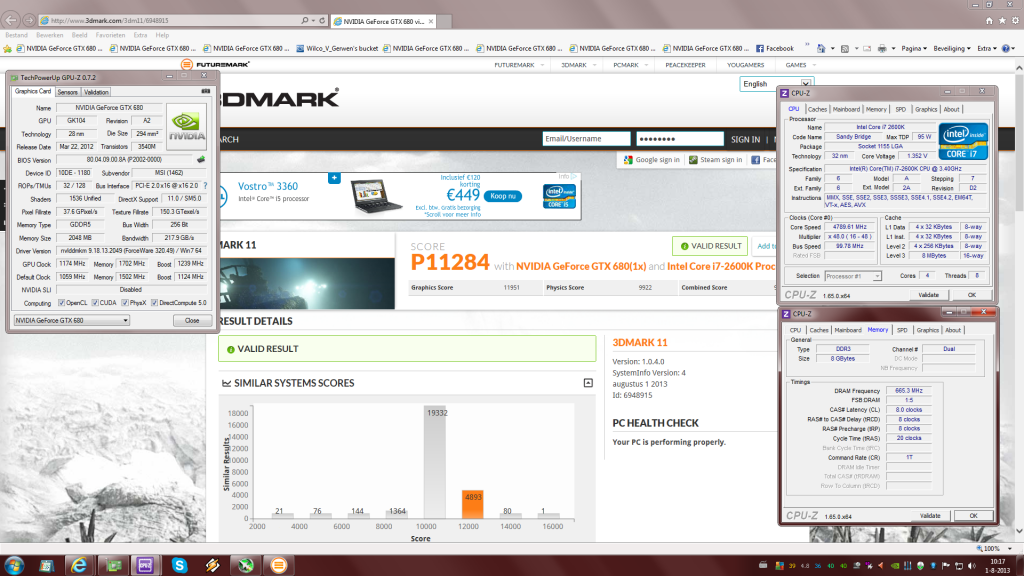Screen dimensions: 1024x576
Task: Switch to the Validation tab in GPU-Z
Action: click(x=96, y=92)
